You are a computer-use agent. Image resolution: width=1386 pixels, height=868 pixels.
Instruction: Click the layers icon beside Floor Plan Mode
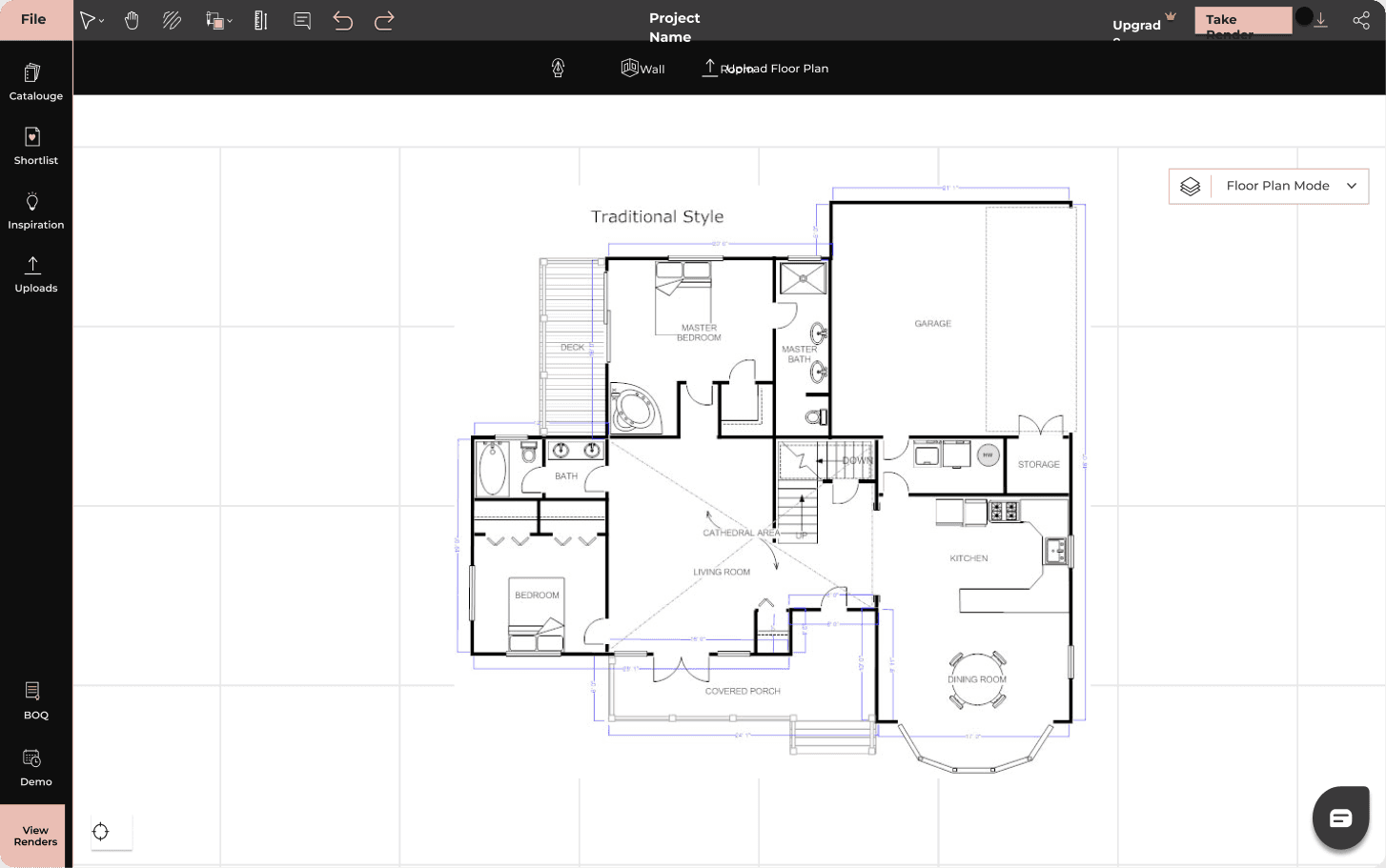(x=1190, y=186)
